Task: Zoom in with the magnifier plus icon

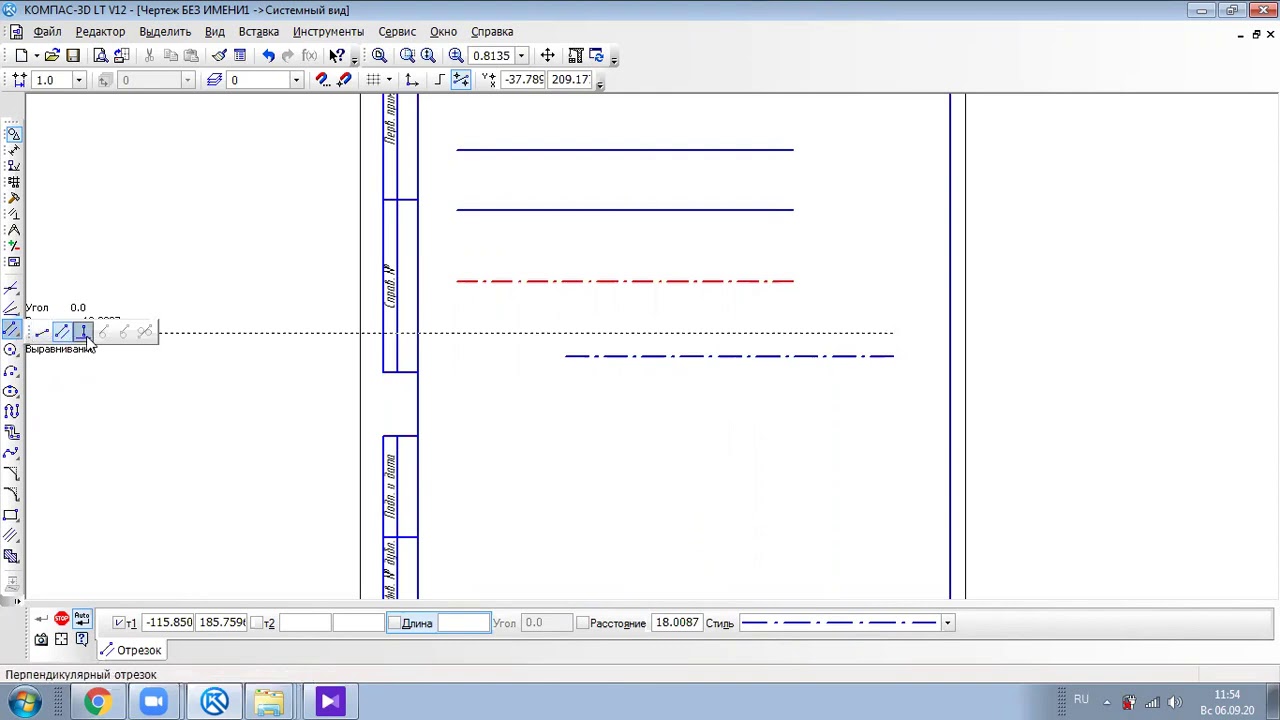Action: tap(456, 55)
